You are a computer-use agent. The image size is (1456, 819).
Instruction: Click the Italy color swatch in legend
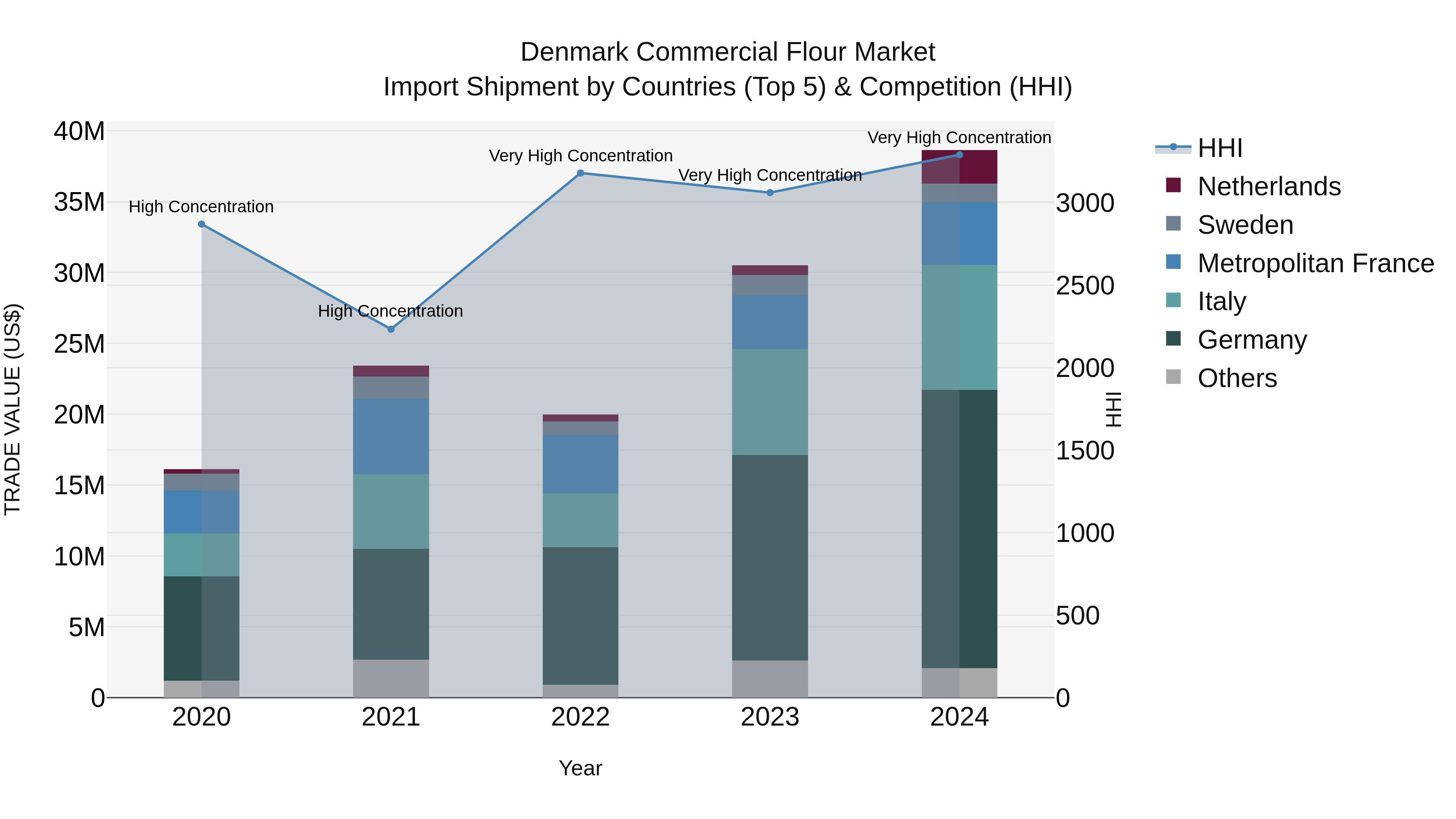pos(1173,300)
